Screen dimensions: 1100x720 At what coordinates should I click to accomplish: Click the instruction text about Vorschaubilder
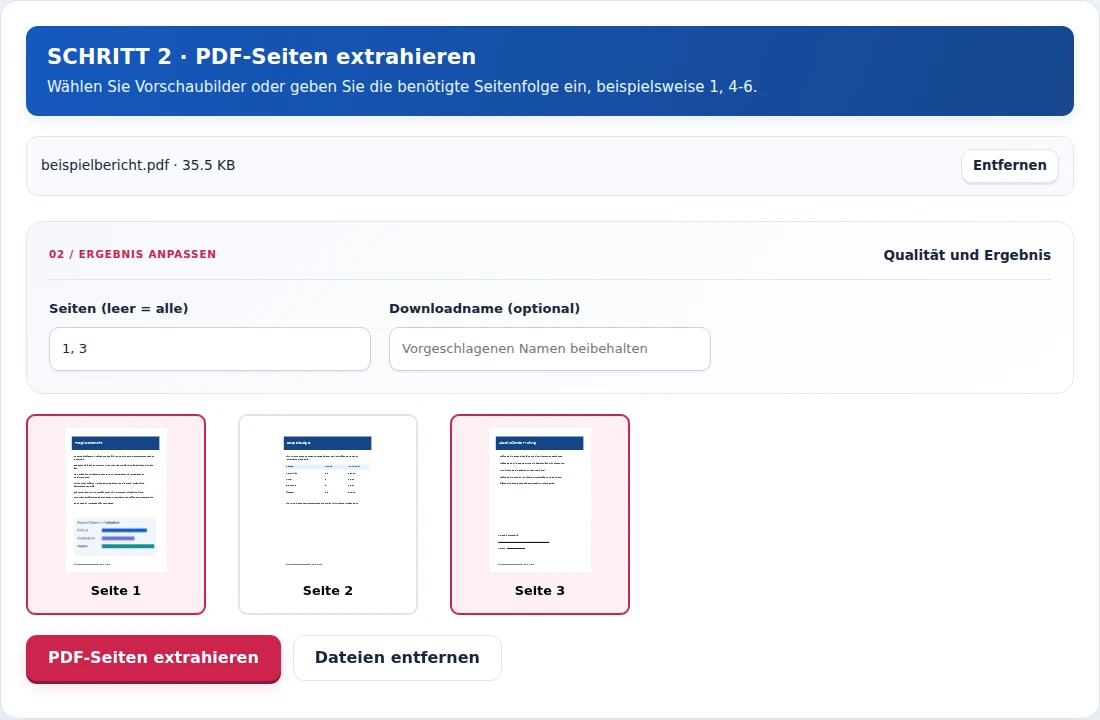pyautogui.click(x=402, y=87)
